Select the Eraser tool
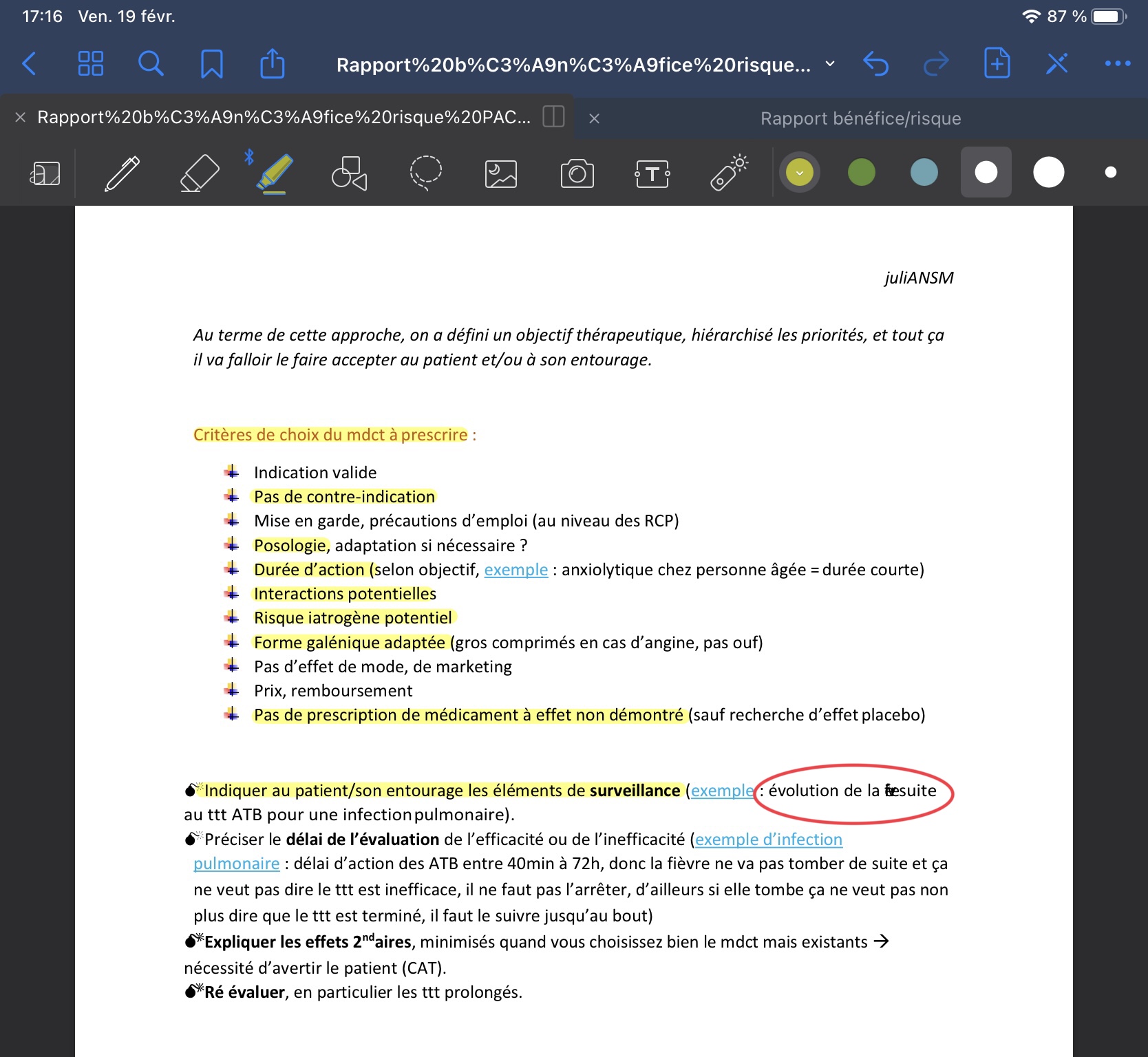This screenshot has width=1148, height=1057. [x=199, y=173]
